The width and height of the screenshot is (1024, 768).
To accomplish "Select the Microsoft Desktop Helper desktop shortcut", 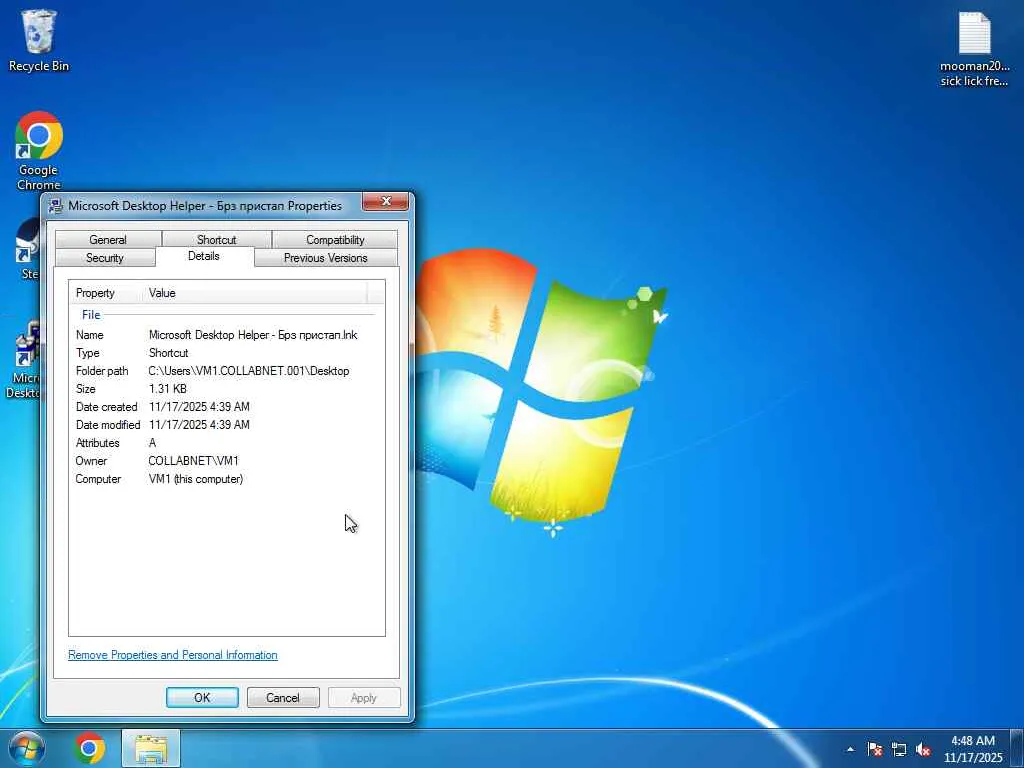I will (x=24, y=359).
